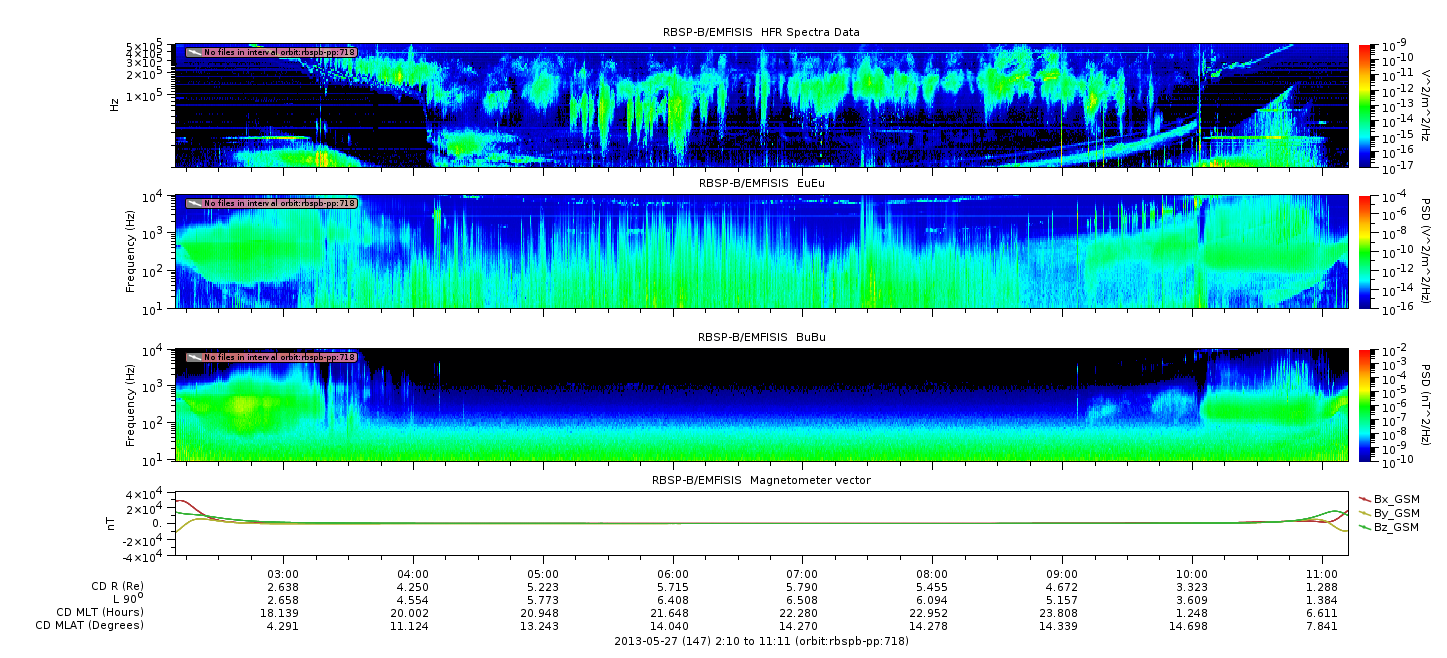Click the 'RBSP-B/EMFISIS Magnetometer vector' title

tap(761, 480)
